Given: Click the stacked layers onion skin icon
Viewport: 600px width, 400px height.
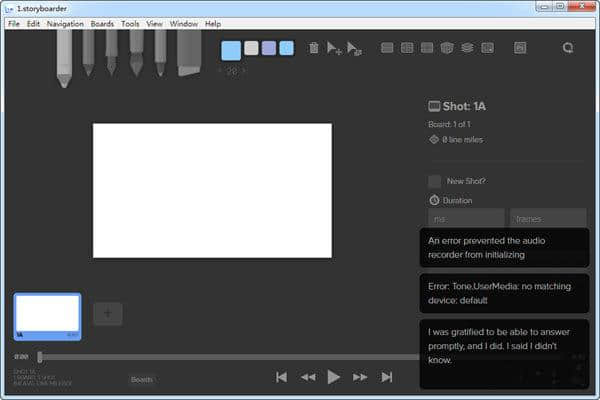Looking at the screenshot, I should coord(467,47).
